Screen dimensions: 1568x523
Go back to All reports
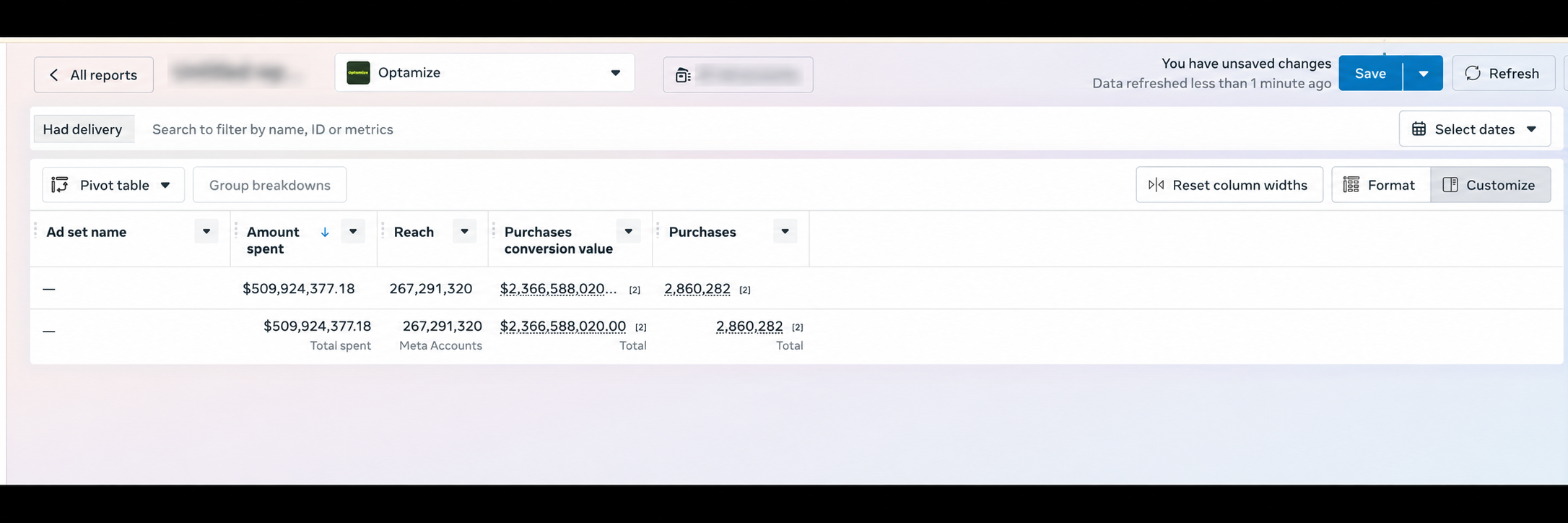[94, 74]
